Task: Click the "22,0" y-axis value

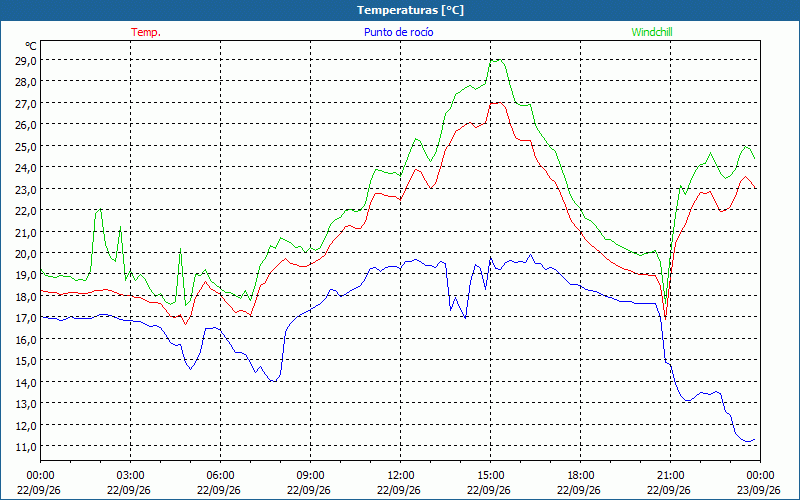Action: (26, 211)
